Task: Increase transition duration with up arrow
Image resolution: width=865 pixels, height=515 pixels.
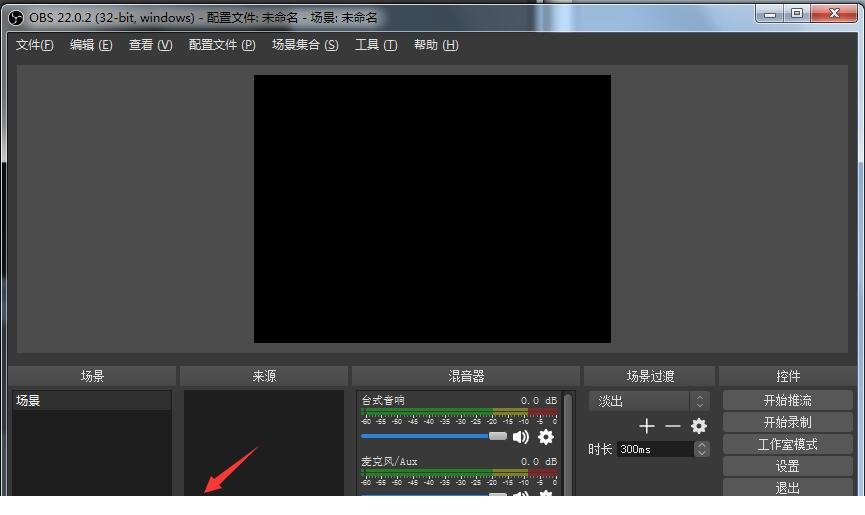Action: [x=702, y=445]
